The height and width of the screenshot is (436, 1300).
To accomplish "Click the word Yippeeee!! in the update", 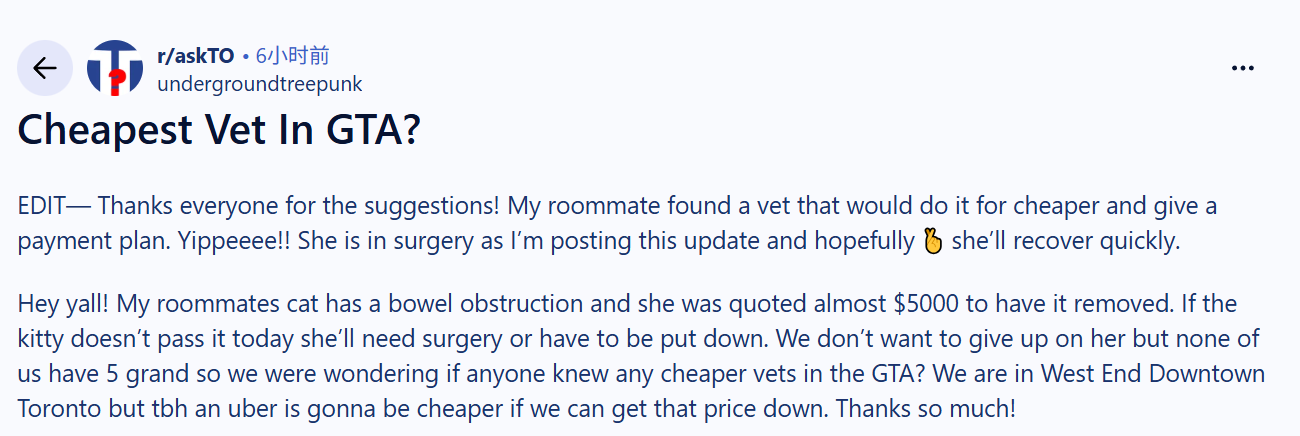I will coord(223,242).
